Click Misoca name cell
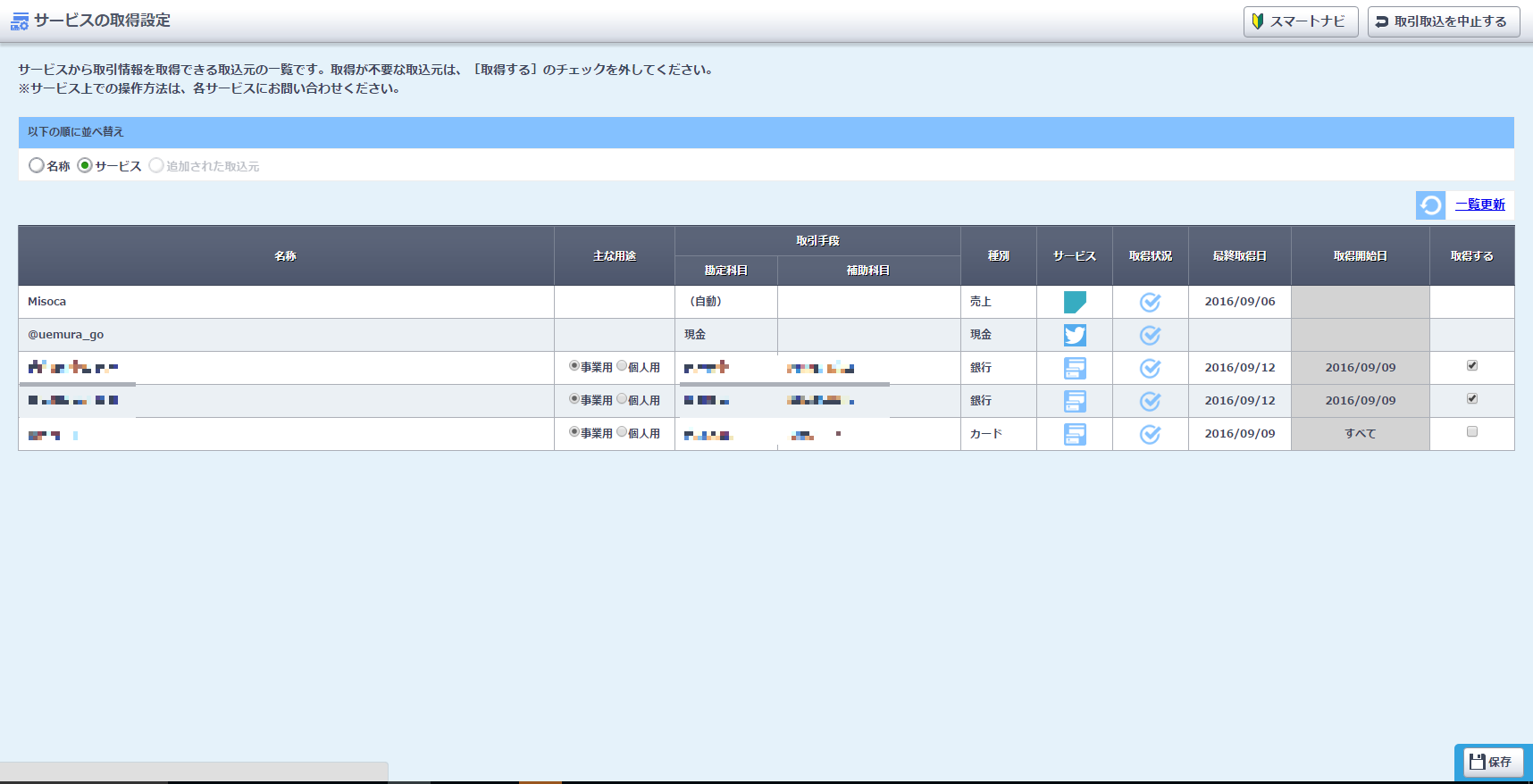Screen dimensions: 1533x784 [286, 302]
